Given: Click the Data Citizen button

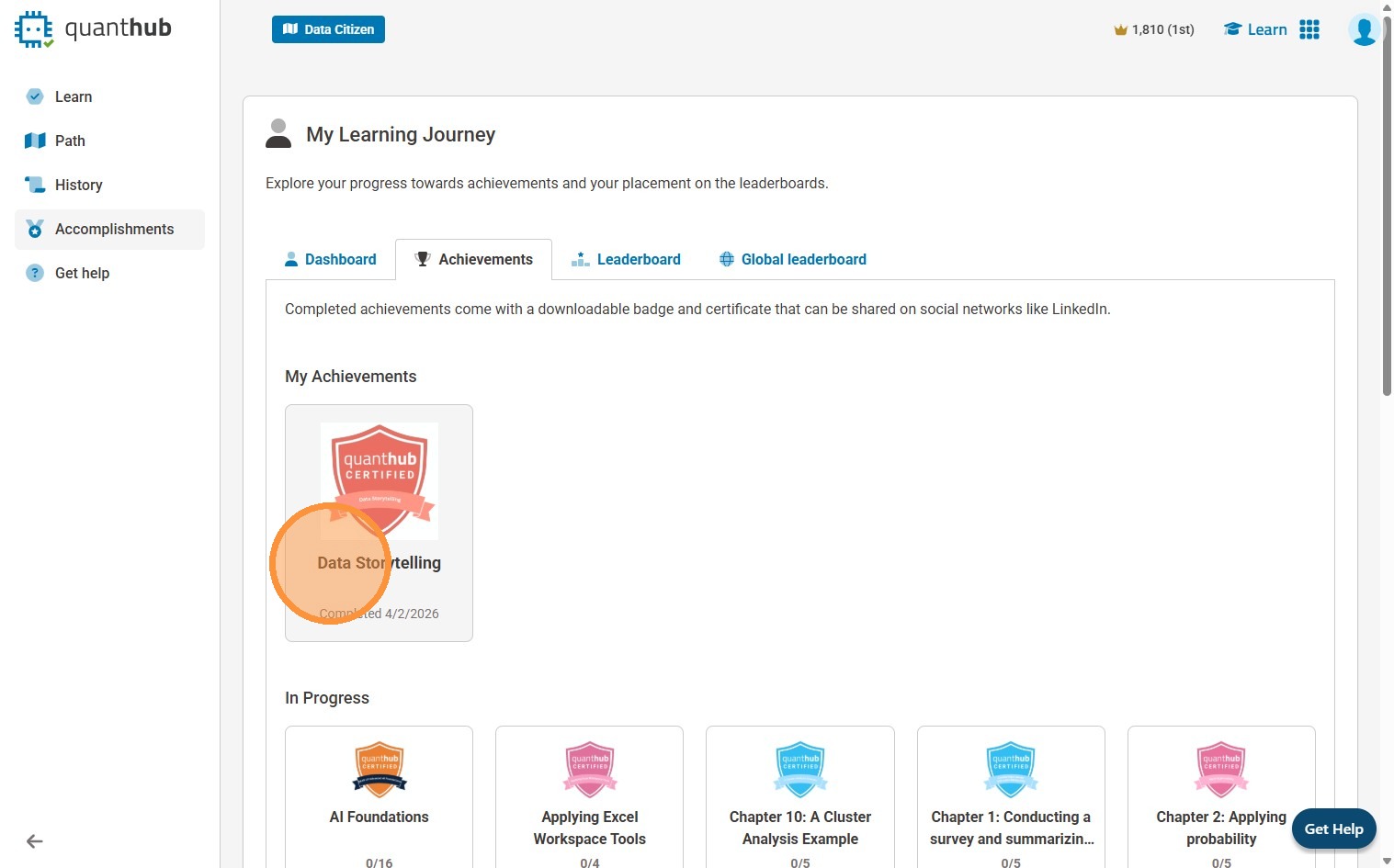Looking at the screenshot, I should coord(328,29).
